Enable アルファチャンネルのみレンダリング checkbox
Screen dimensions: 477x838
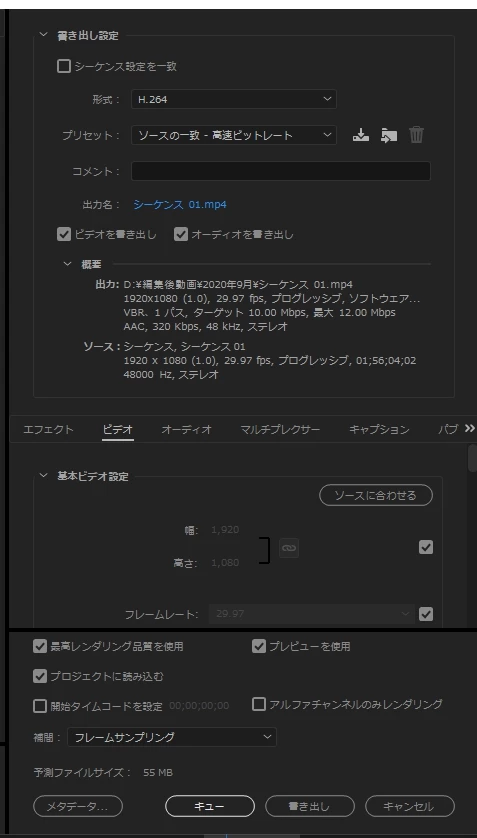click(x=259, y=704)
